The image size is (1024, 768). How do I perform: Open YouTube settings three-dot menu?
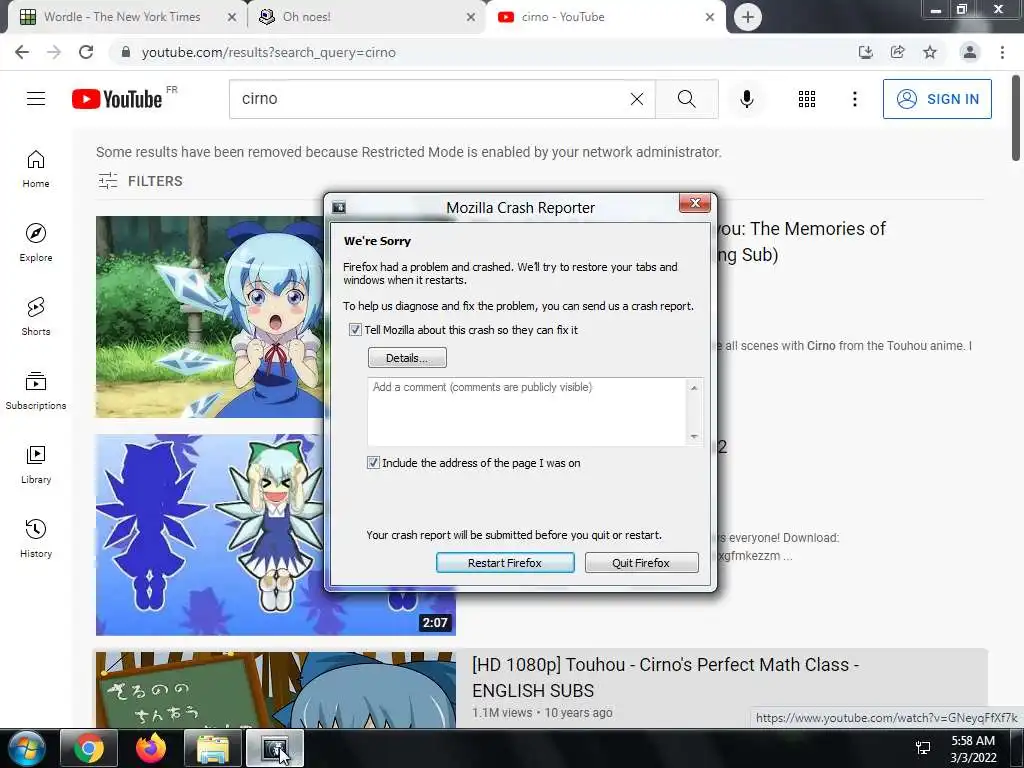coord(854,99)
